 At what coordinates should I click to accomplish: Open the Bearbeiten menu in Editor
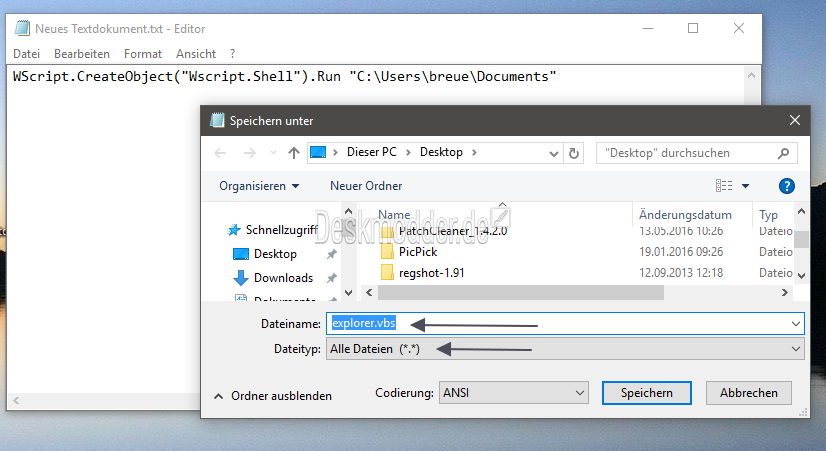point(82,54)
